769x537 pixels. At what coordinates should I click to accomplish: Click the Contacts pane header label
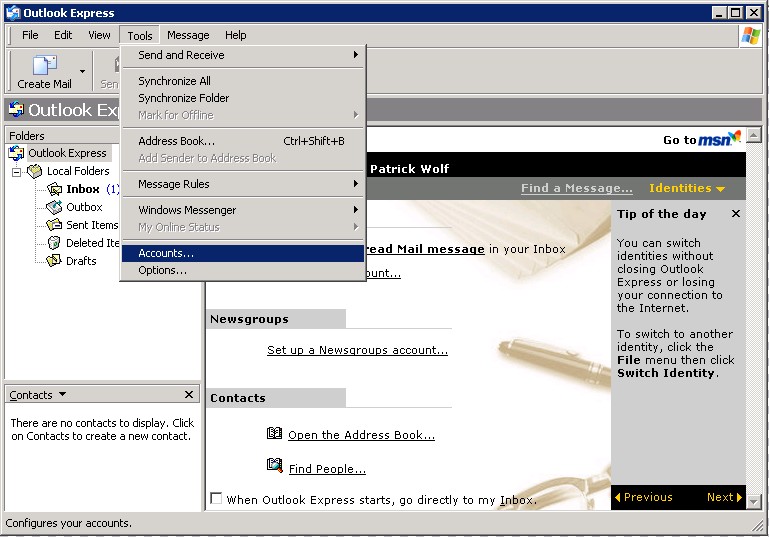pos(31,395)
